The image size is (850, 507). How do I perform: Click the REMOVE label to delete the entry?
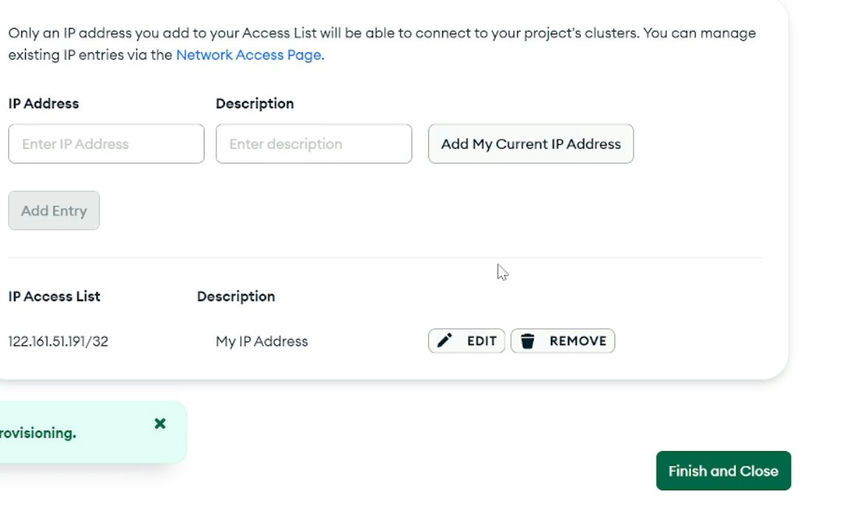click(x=578, y=341)
